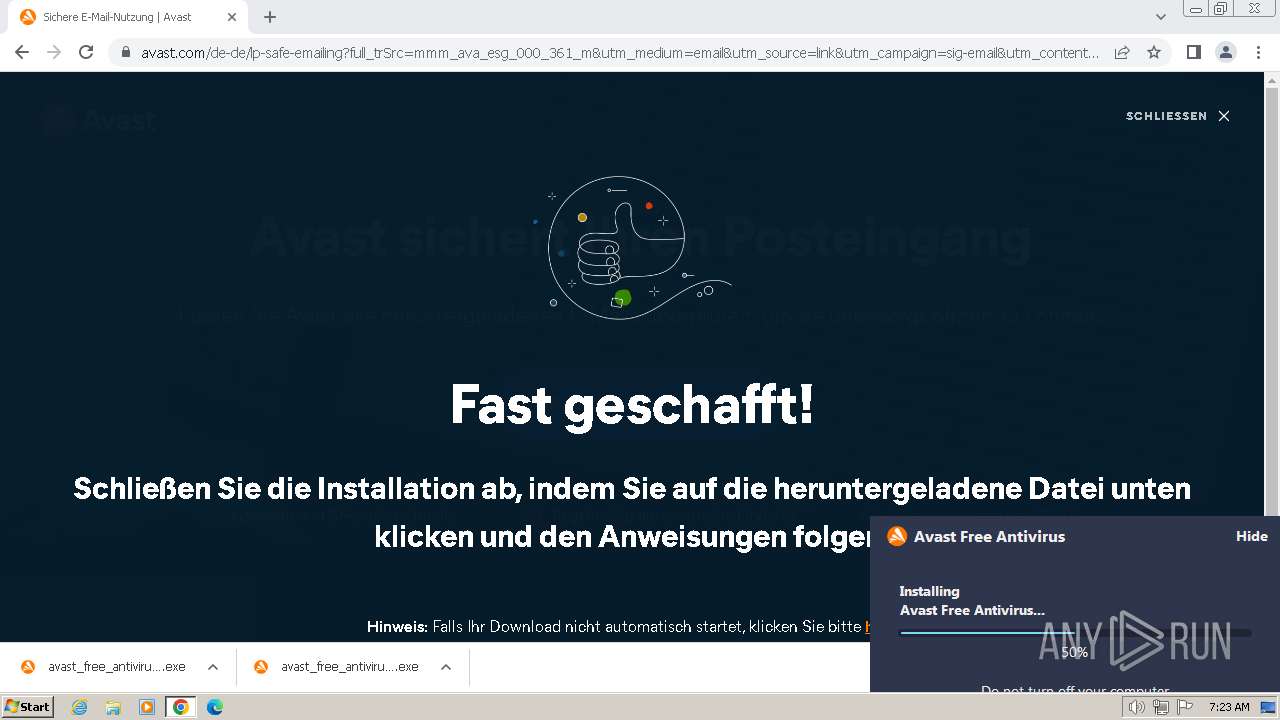Click Avast icon of second download item

point(261,667)
